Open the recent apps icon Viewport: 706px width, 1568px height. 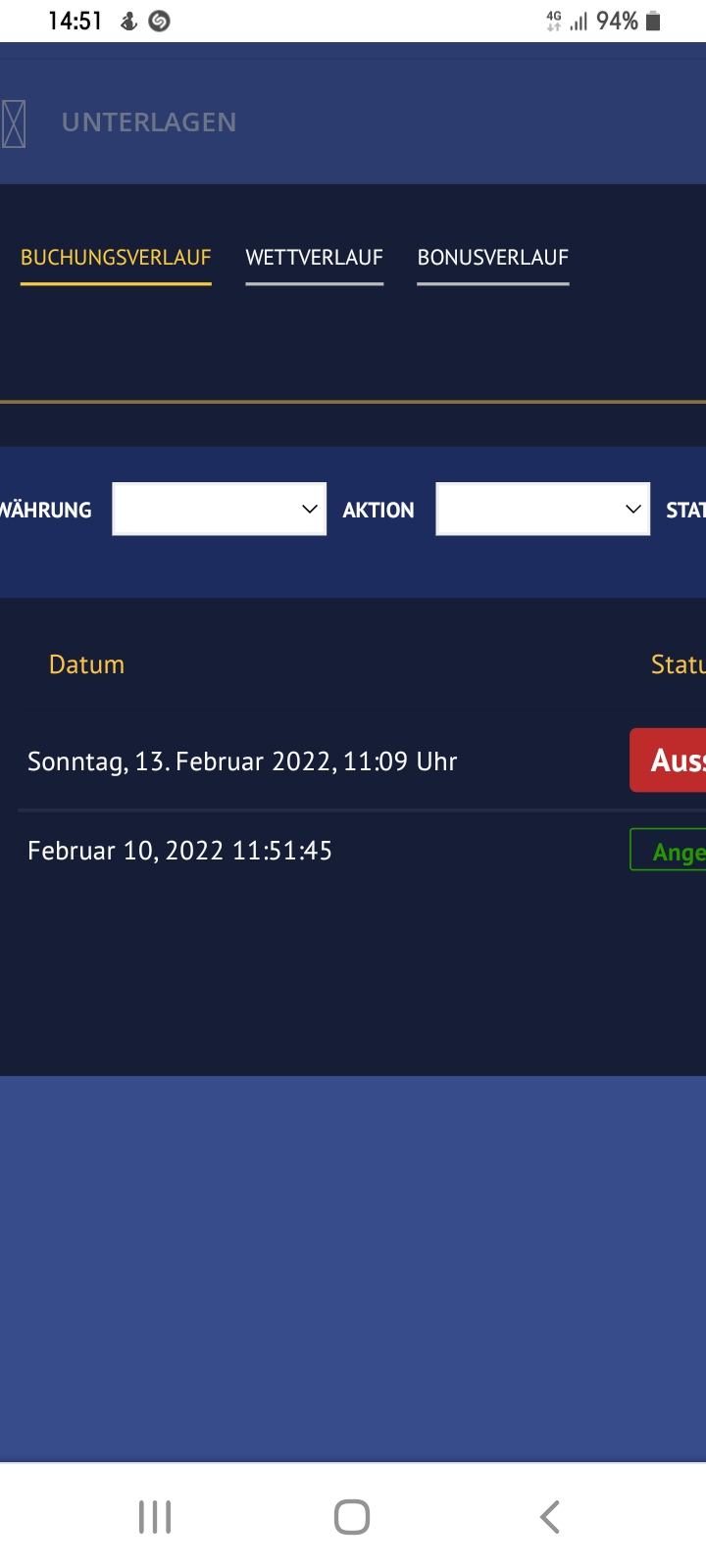tap(155, 1516)
